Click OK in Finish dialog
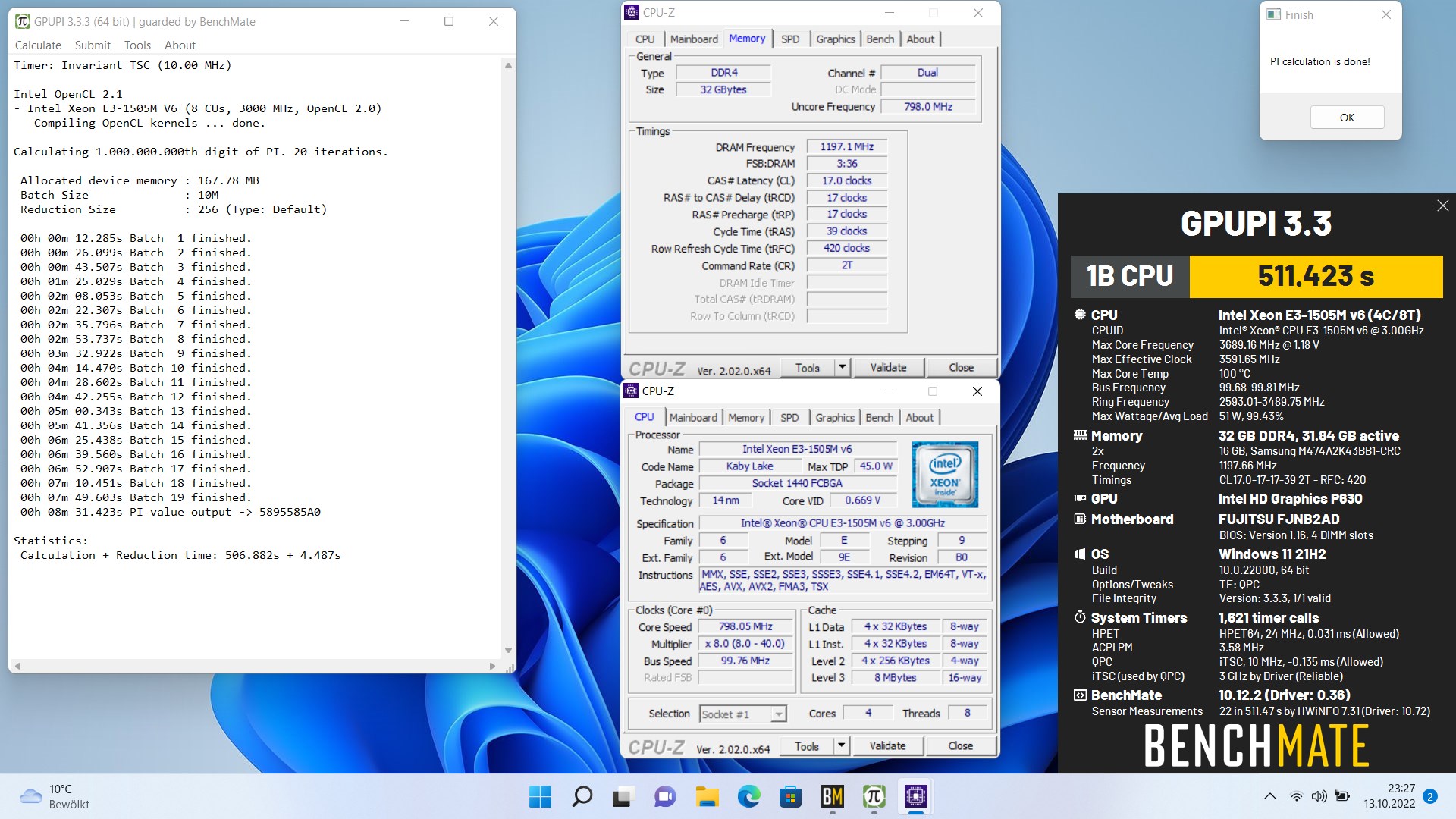1456x819 pixels. coord(1347,117)
